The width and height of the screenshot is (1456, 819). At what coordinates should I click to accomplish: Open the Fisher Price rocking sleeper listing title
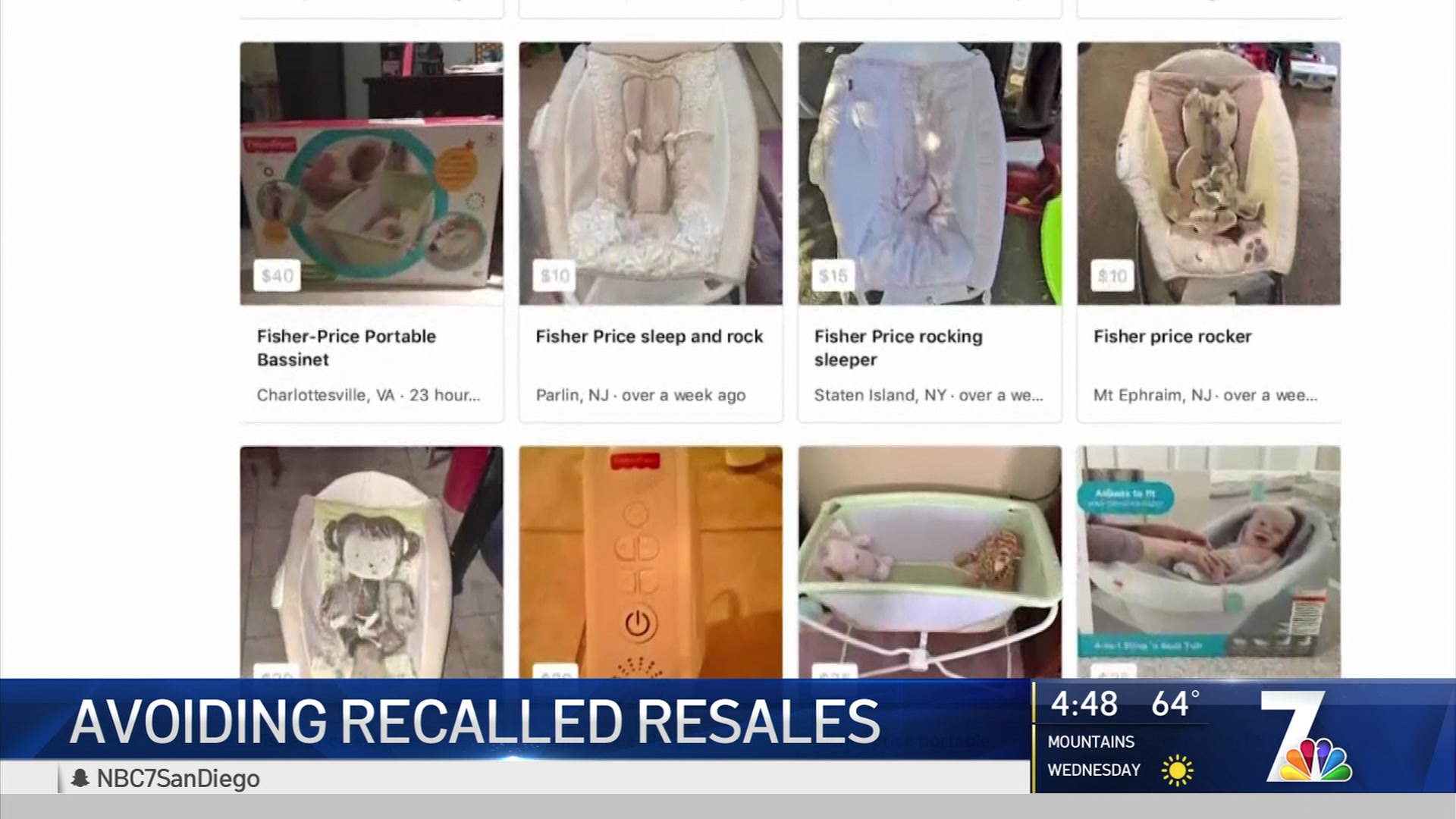pos(899,348)
